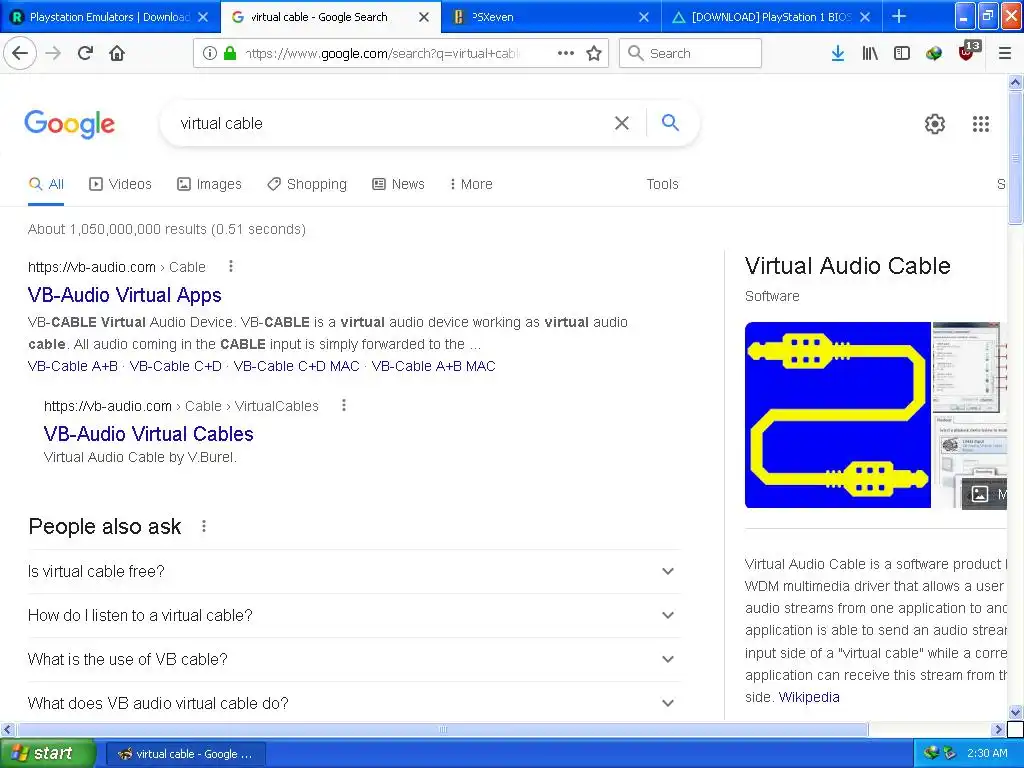The width and height of the screenshot is (1024, 768).
Task: Open the Firefox downloads arrow
Action: coord(838,53)
